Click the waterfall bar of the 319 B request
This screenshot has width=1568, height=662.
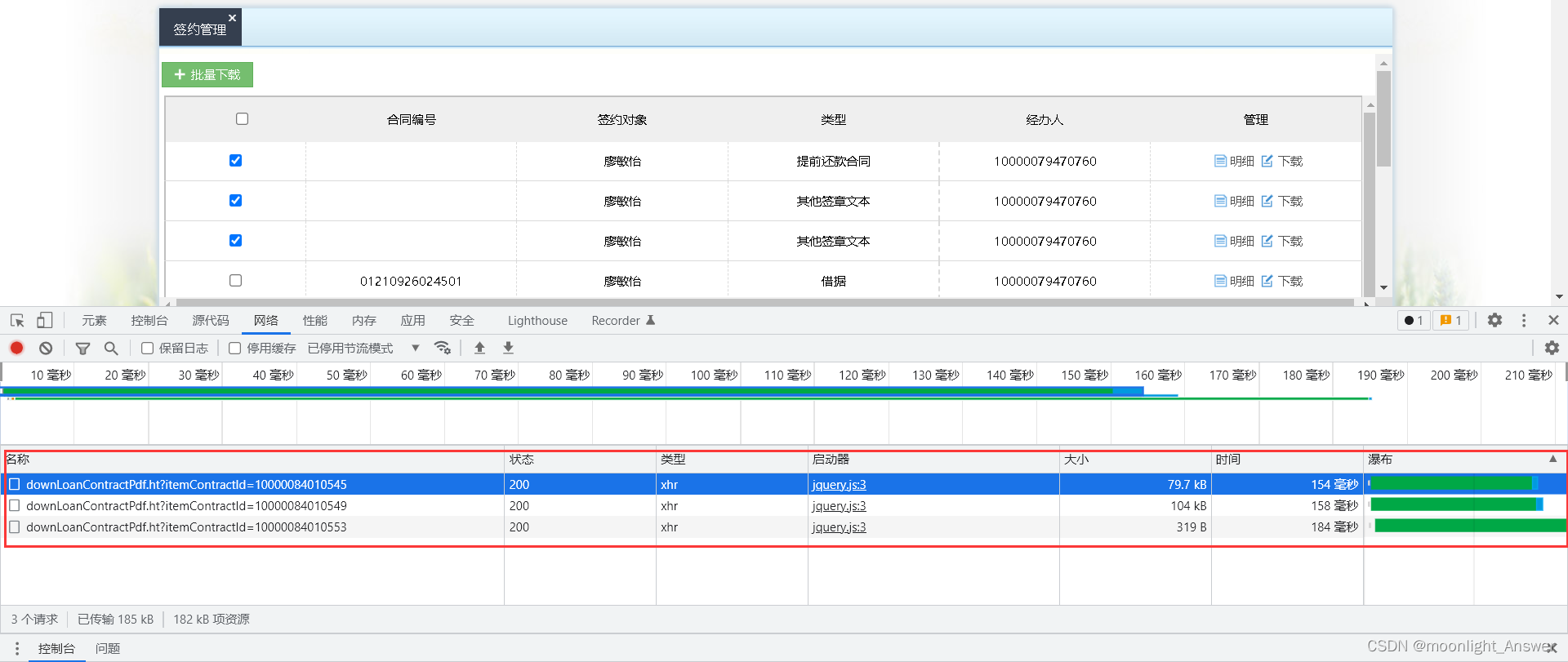click(x=1470, y=526)
